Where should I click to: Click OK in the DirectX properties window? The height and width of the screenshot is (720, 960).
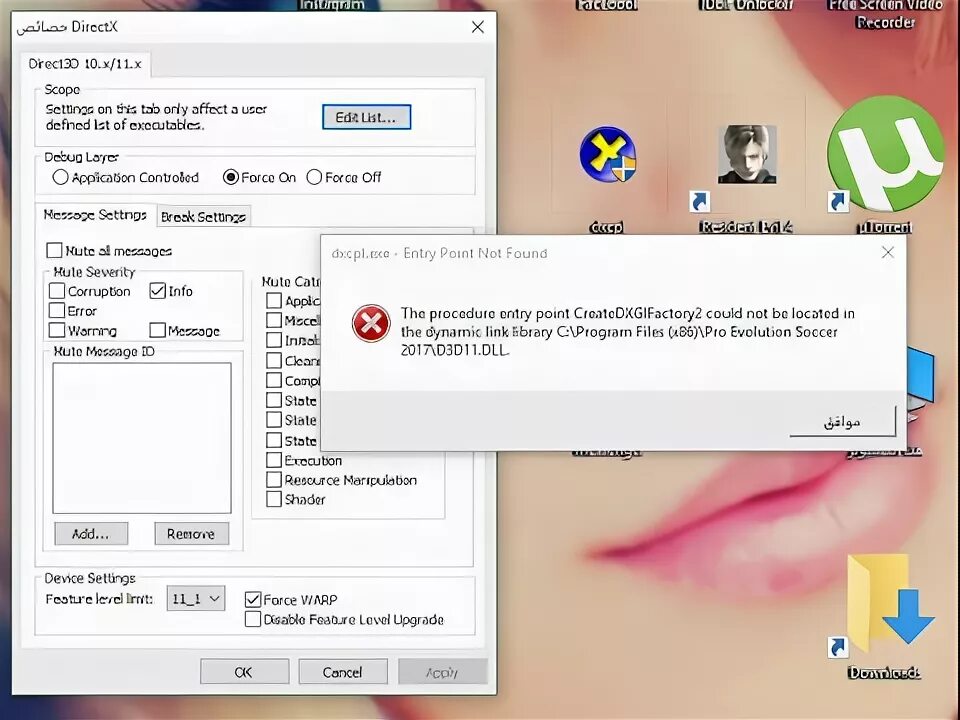(244, 672)
